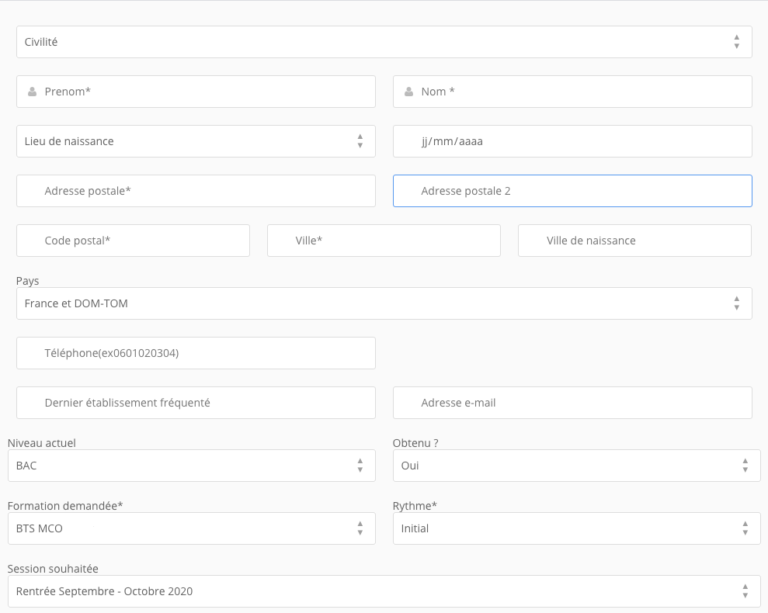Select the Formation demandée BTS MCO dropdown

pyautogui.click(x=192, y=528)
